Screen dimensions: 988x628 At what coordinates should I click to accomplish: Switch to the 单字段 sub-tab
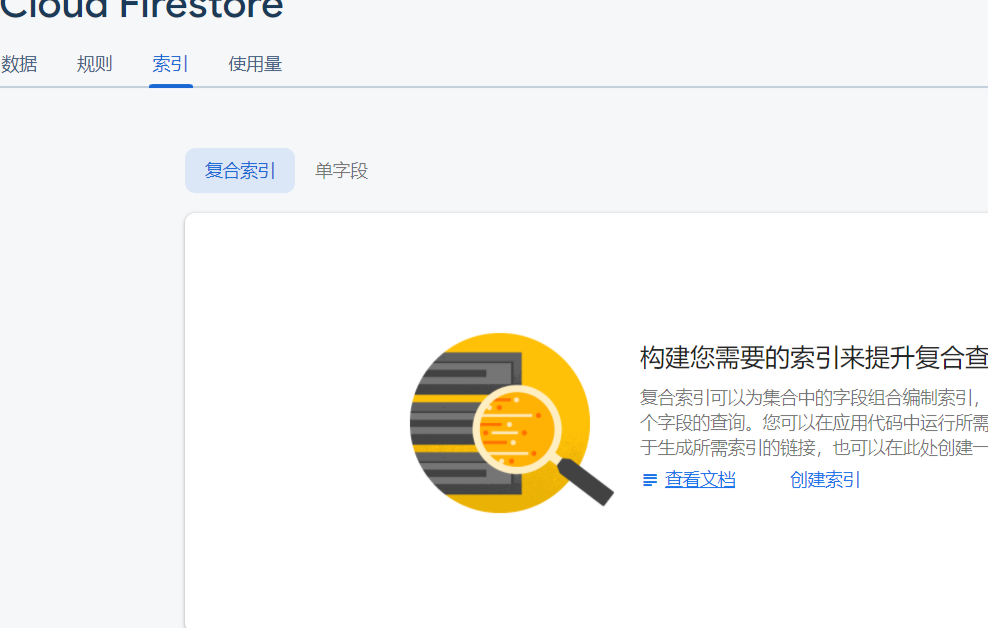tap(342, 171)
